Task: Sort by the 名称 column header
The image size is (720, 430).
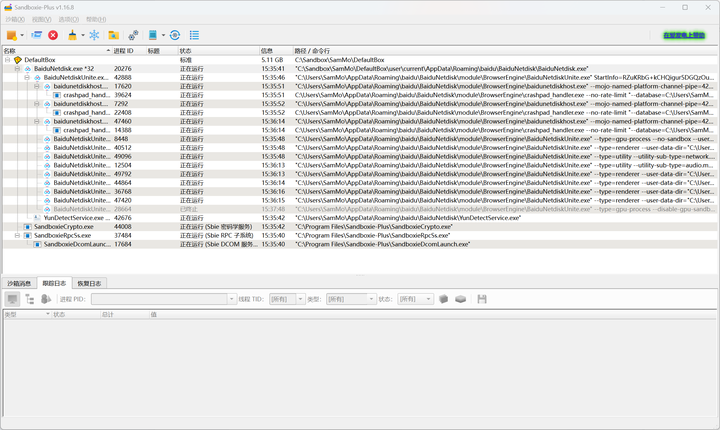Action: point(57,51)
